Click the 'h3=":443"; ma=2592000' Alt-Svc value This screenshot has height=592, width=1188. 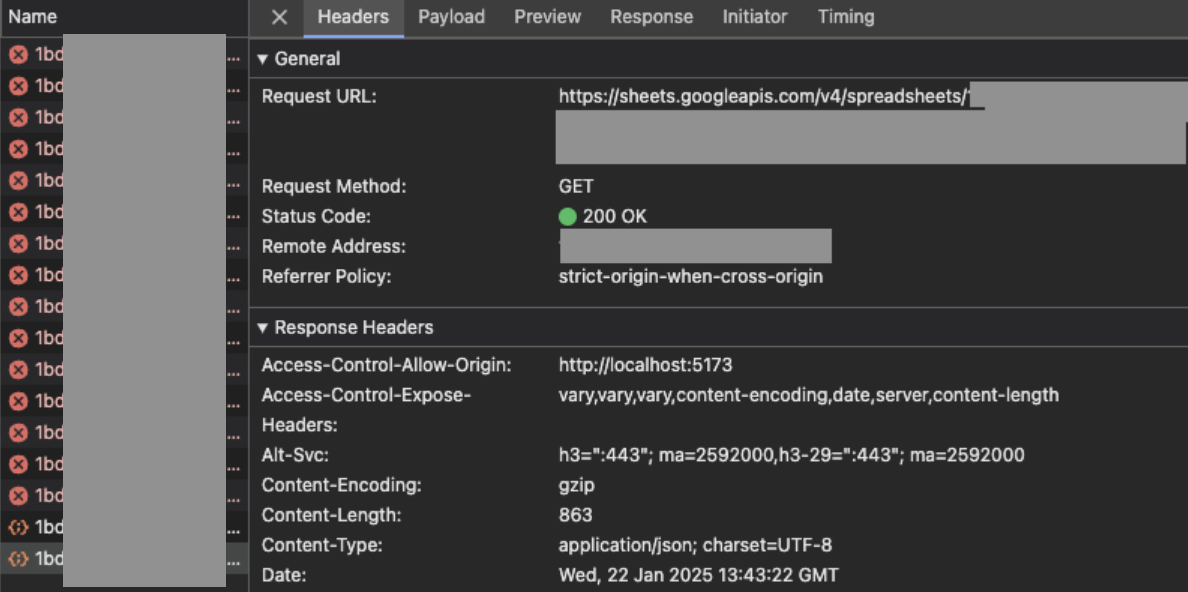click(792, 455)
